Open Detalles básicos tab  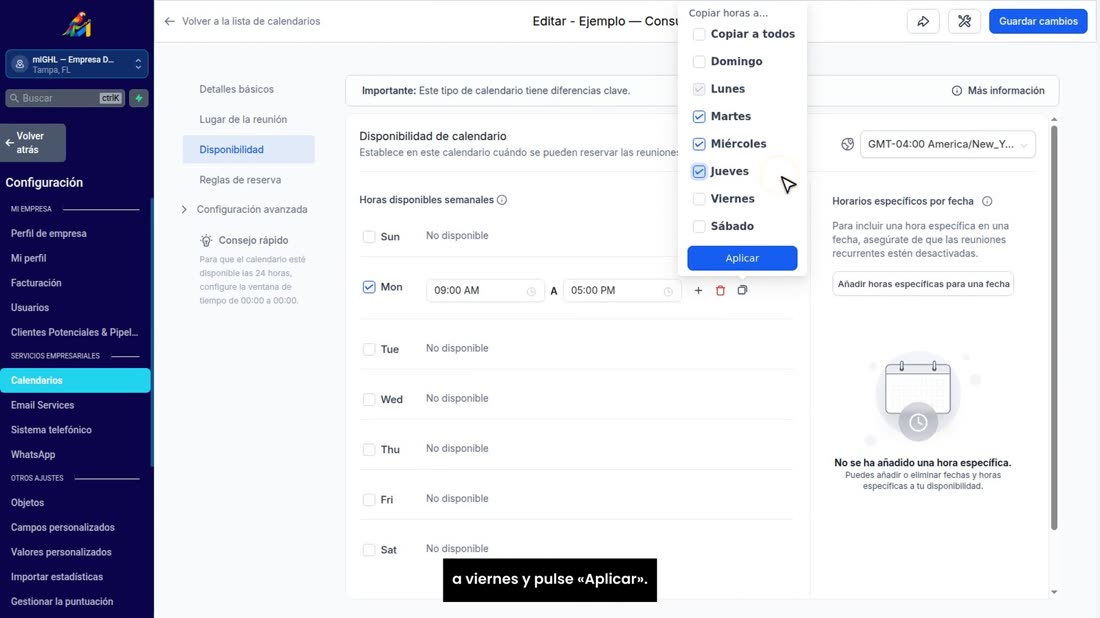pyautogui.click(x=236, y=89)
